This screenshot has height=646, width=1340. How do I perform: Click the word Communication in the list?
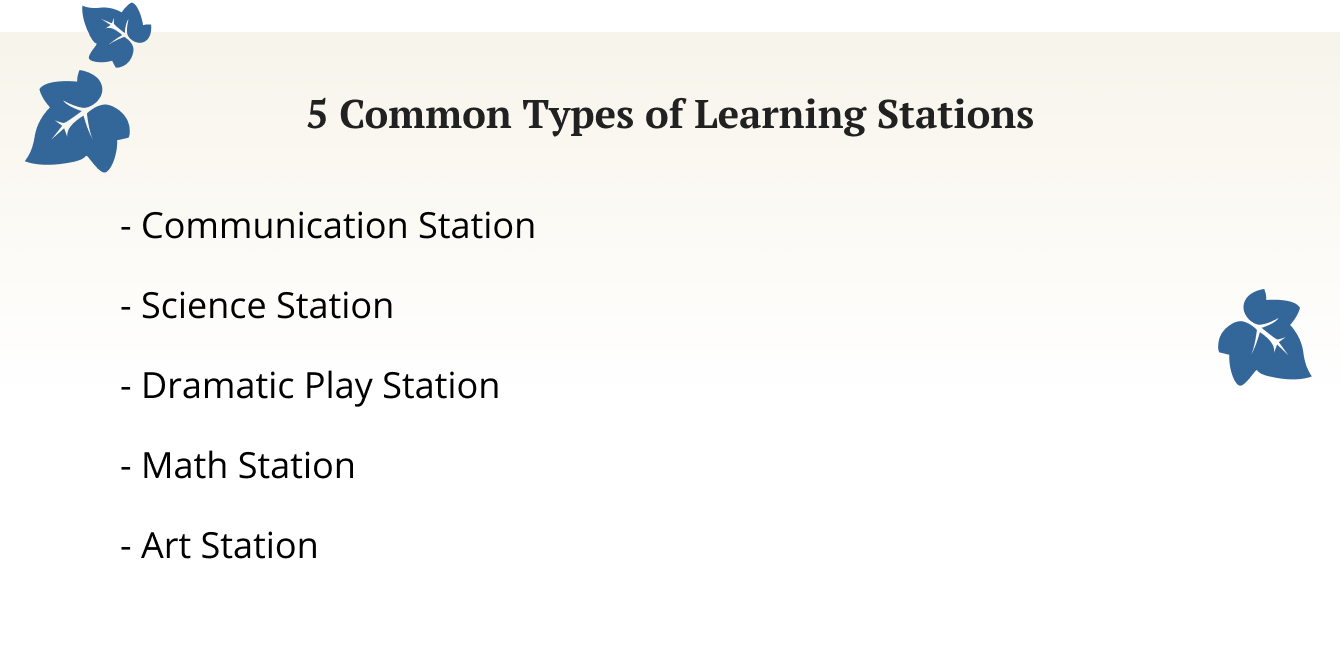[274, 226]
